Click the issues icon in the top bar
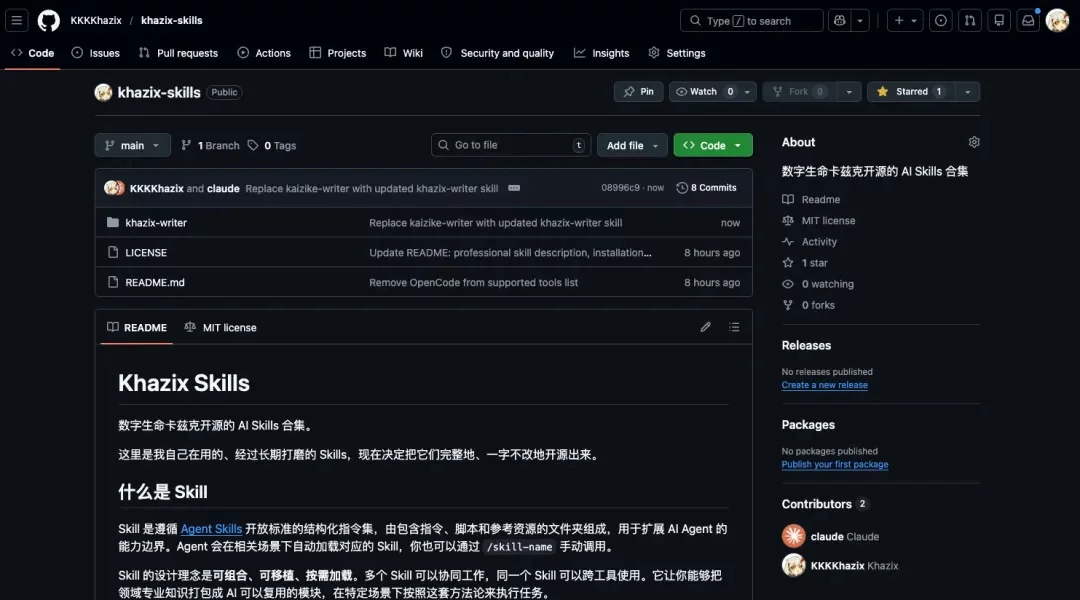This screenshot has width=1080, height=600. coord(940,19)
